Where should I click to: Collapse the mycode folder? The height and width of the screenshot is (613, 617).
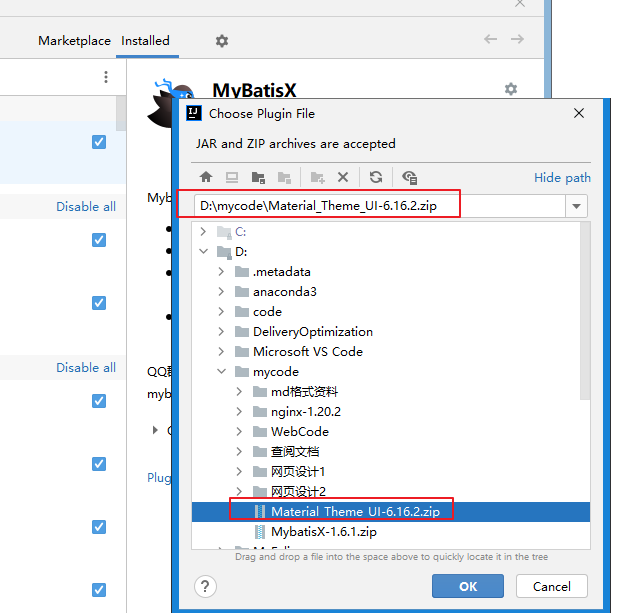coord(222,371)
